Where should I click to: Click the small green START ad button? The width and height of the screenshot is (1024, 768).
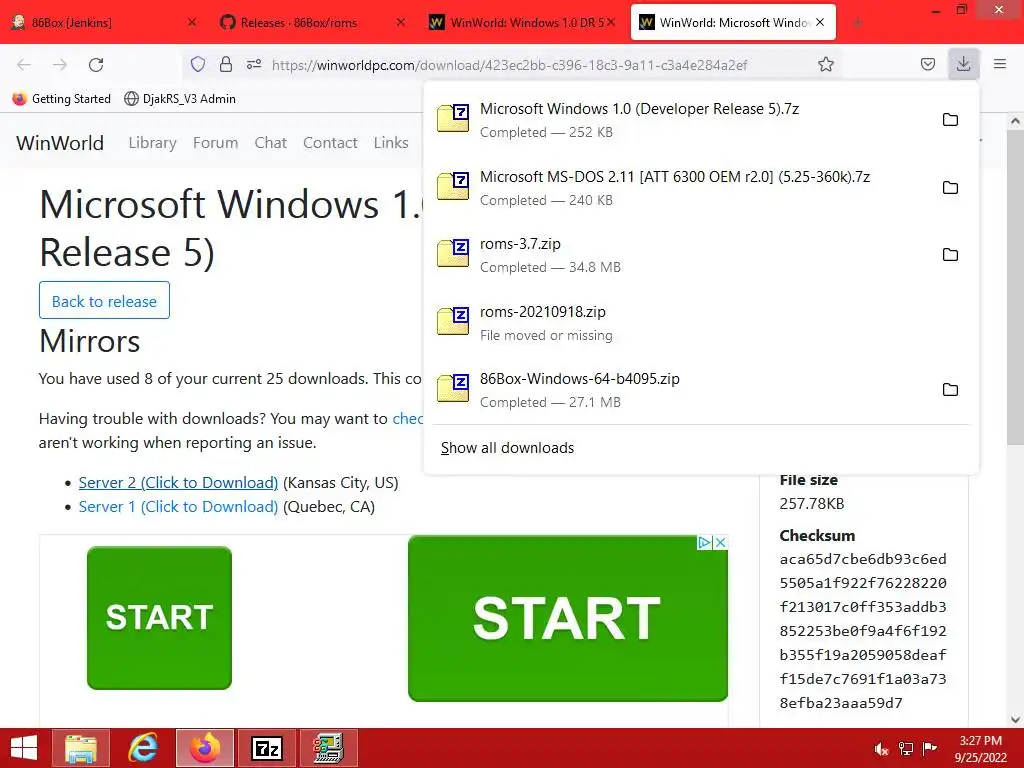click(x=159, y=618)
